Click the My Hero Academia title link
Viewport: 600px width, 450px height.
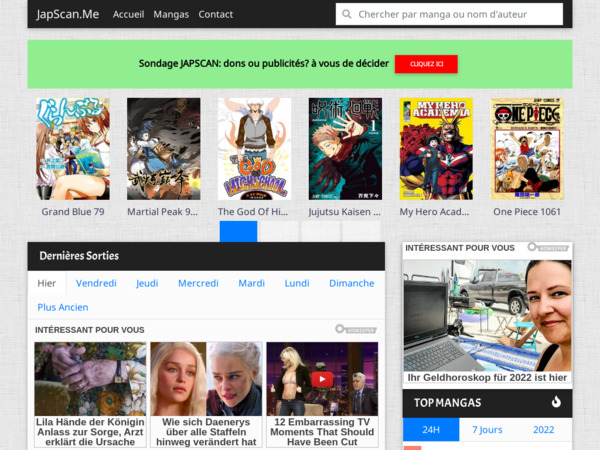click(x=434, y=212)
